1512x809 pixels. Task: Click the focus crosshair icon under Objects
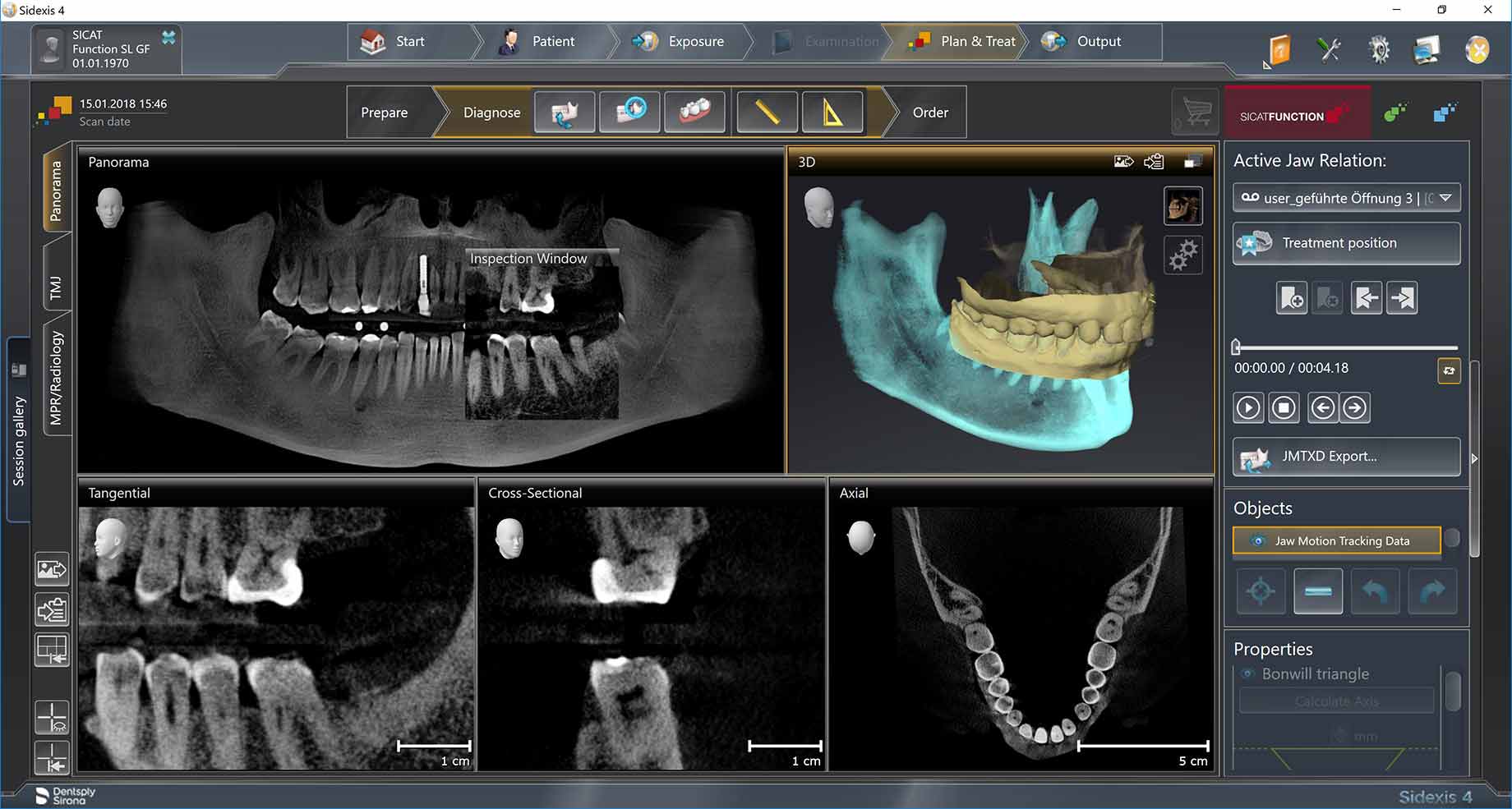point(1261,591)
